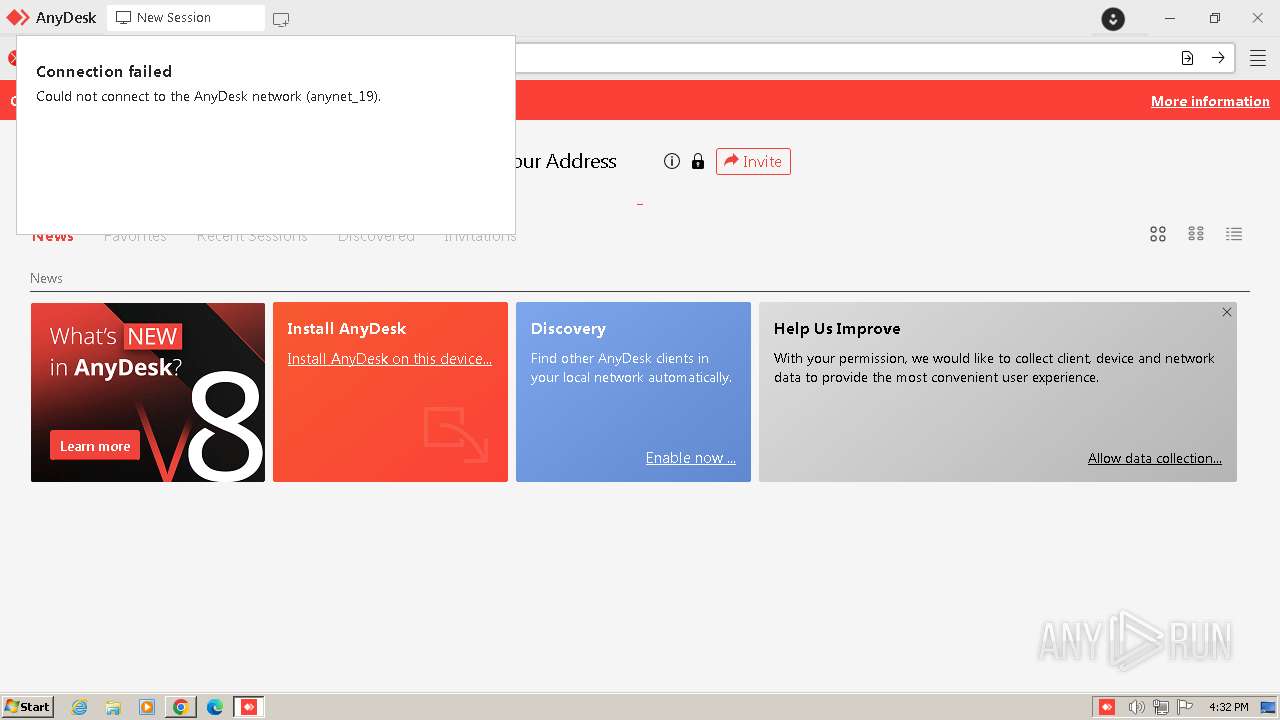Open the More information link
This screenshot has height=720, width=1280.
(x=1210, y=101)
